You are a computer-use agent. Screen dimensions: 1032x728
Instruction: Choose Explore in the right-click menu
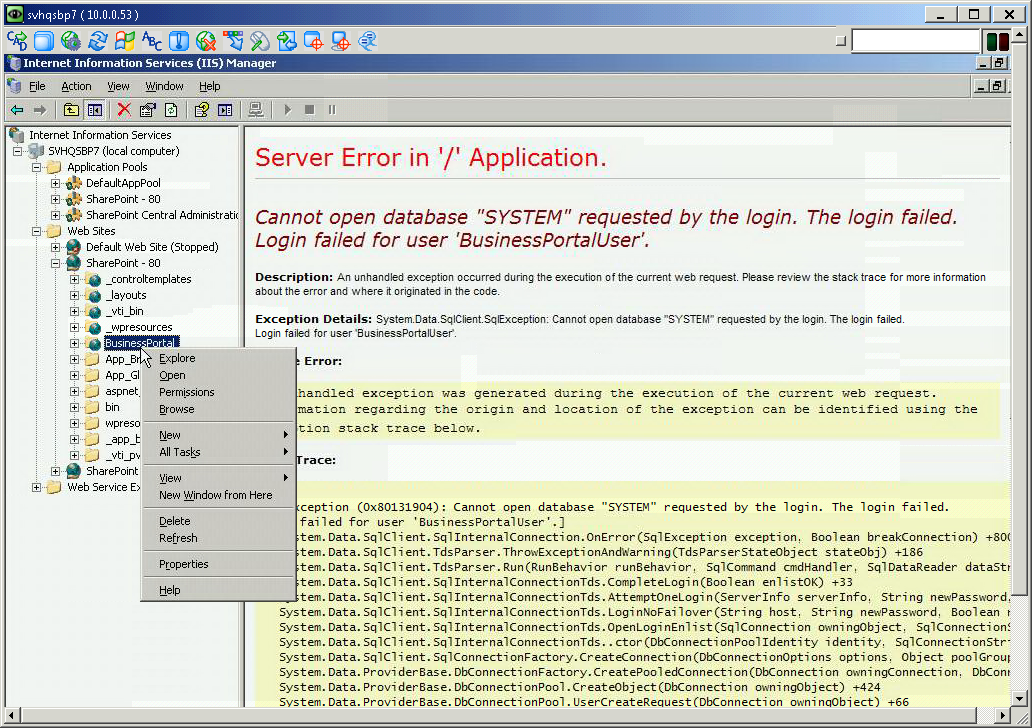coord(177,357)
